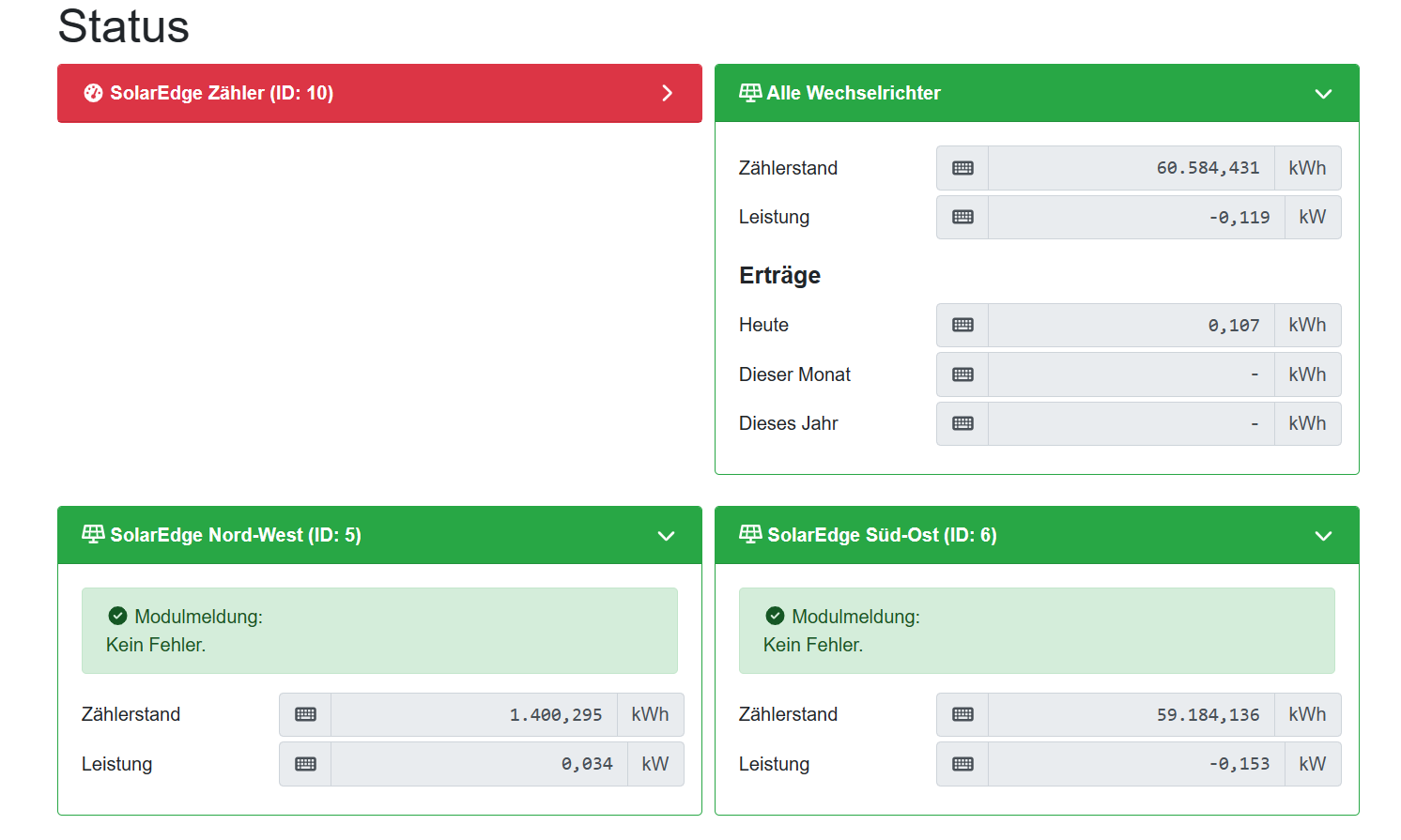Click the SolarEdge Nord-West (ID: 5) header title
The height and width of the screenshot is (840, 1401).
235,535
